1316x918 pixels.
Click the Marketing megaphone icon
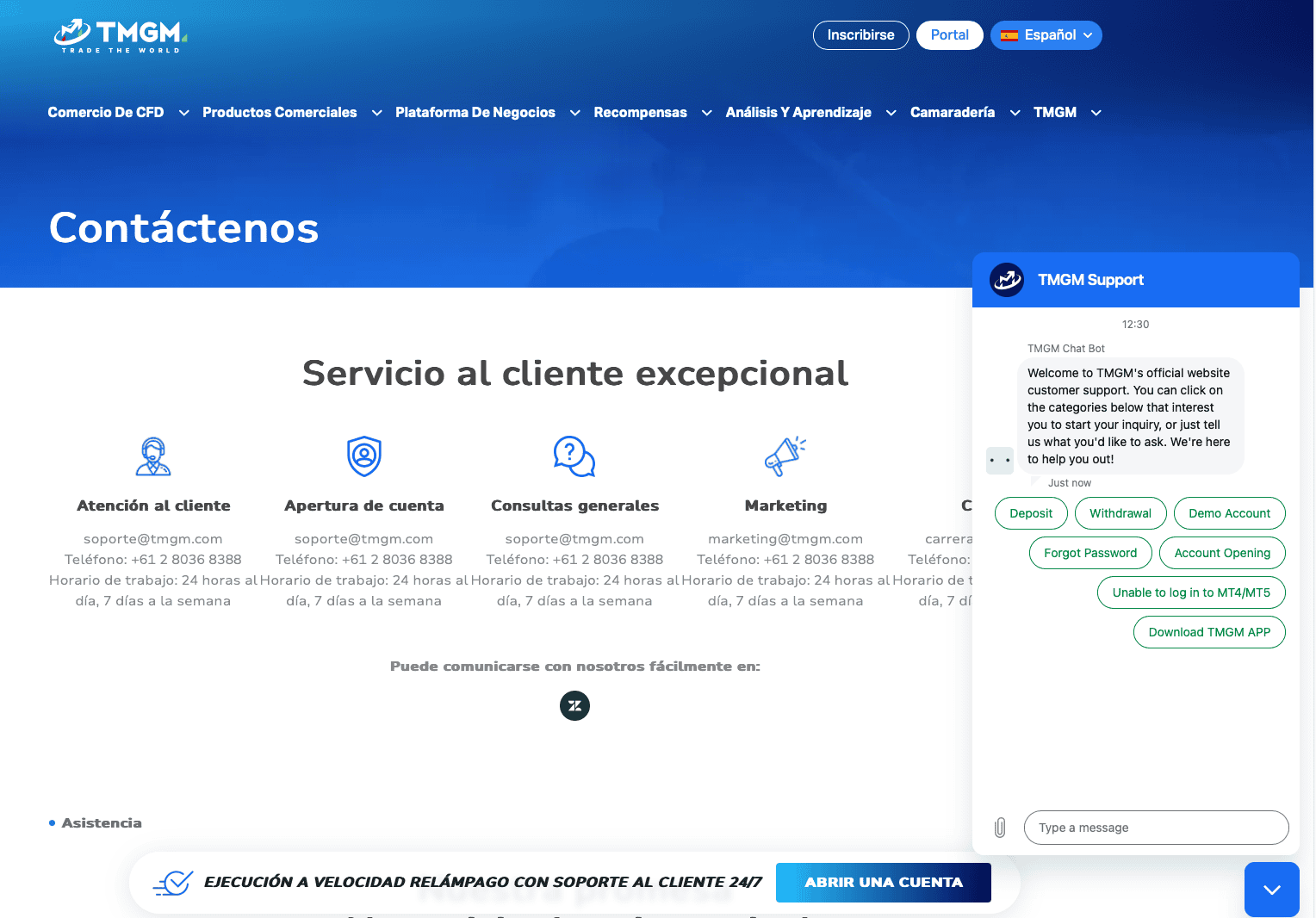(785, 456)
